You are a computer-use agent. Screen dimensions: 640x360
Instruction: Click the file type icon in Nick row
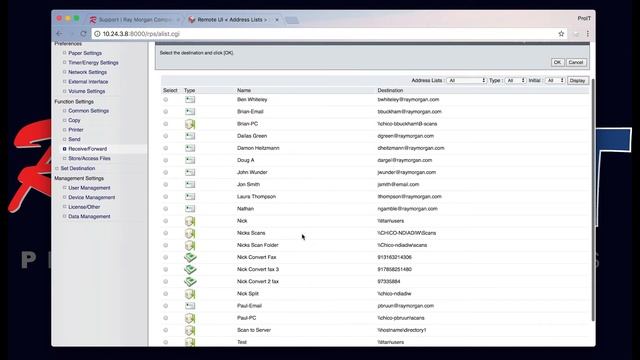pyautogui.click(x=190, y=221)
